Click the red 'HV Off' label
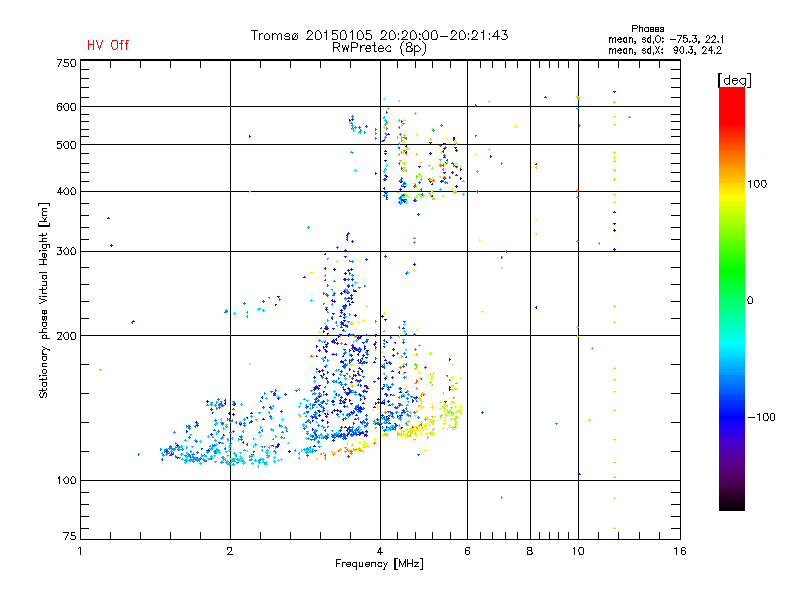The image size is (800, 600). (108, 45)
